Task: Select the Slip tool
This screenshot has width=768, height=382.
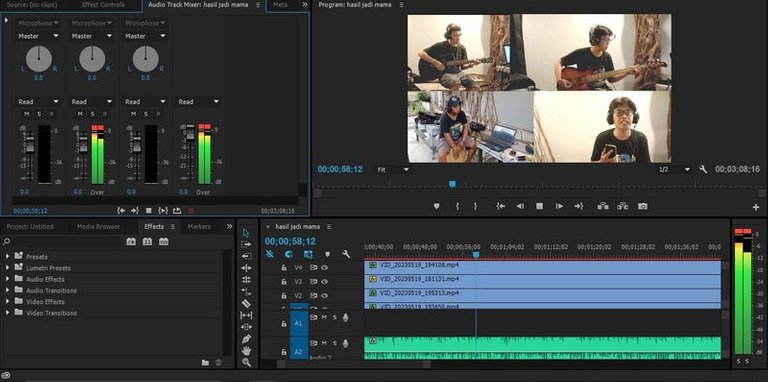Action: tap(246, 315)
